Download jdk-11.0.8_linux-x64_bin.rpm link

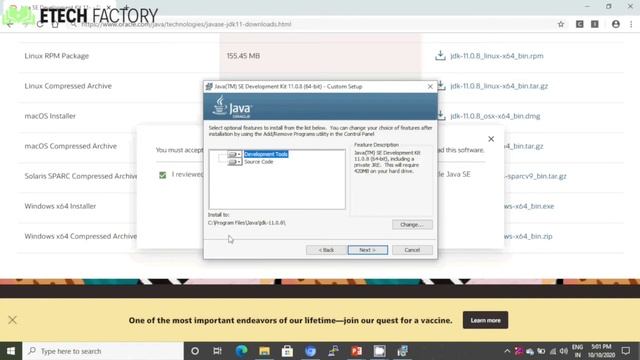pyautogui.click(x=497, y=56)
